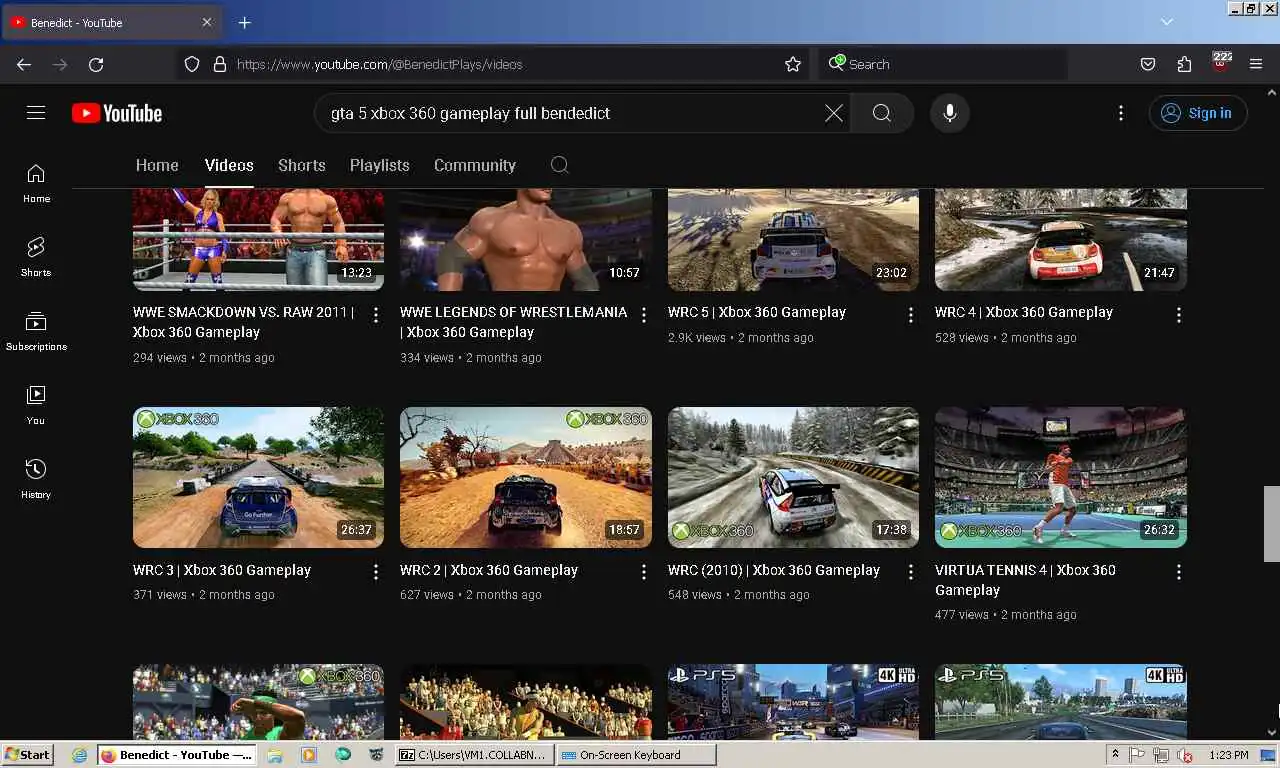Open On-Screen Keyboard taskbar item
This screenshot has width=1280, height=768.
pos(637,755)
